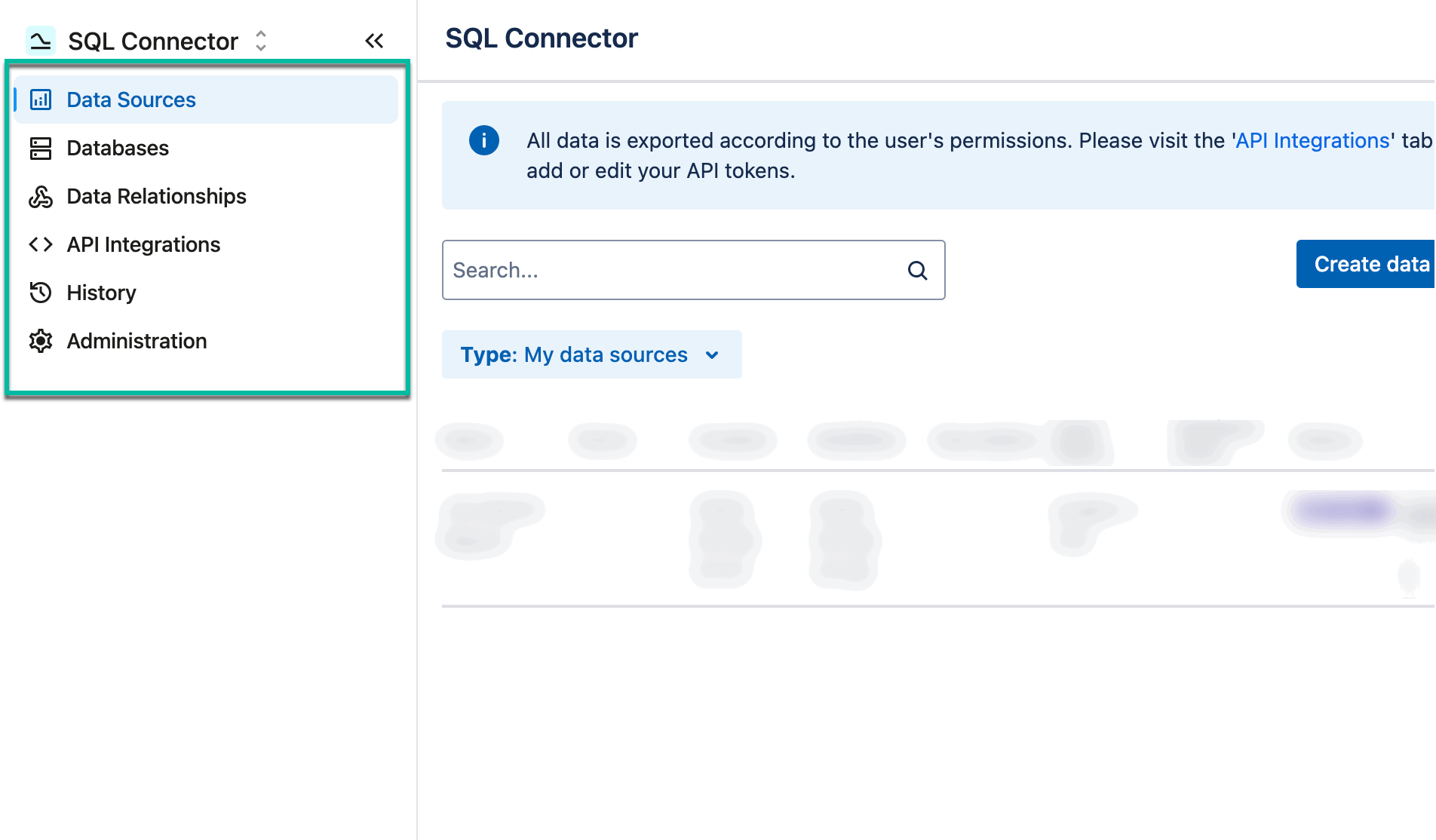Open the 'API Integrations' link in banner
Viewport: 1436px width, 840px height.
[x=1311, y=140]
